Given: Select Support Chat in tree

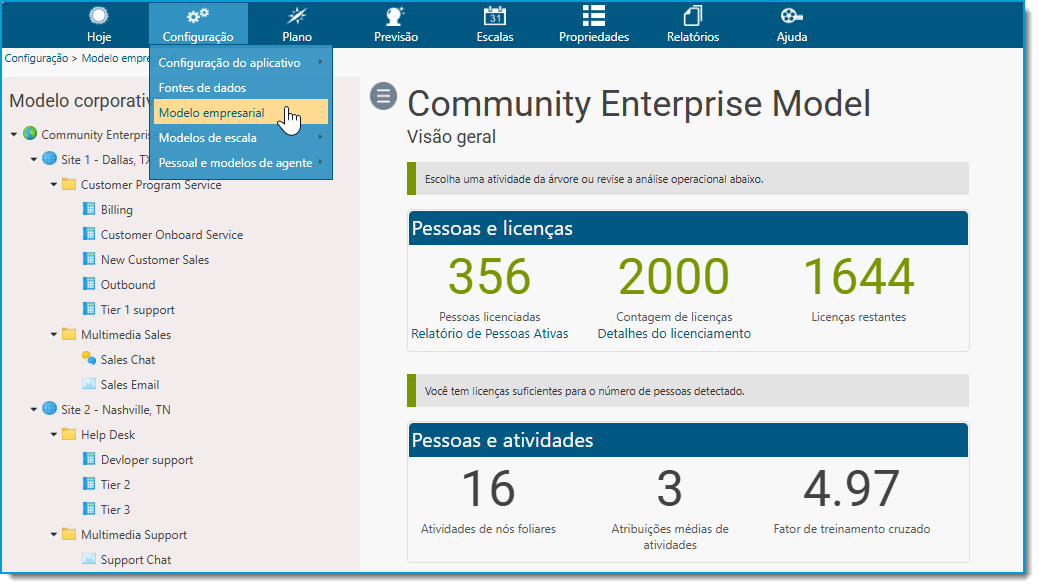Looking at the screenshot, I should click(136, 559).
